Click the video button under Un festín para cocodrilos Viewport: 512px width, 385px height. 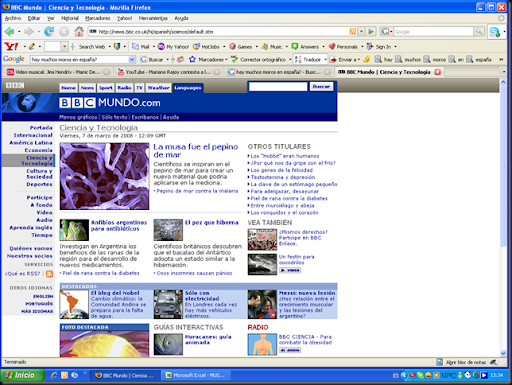pyautogui.click(x=290, y=270)
